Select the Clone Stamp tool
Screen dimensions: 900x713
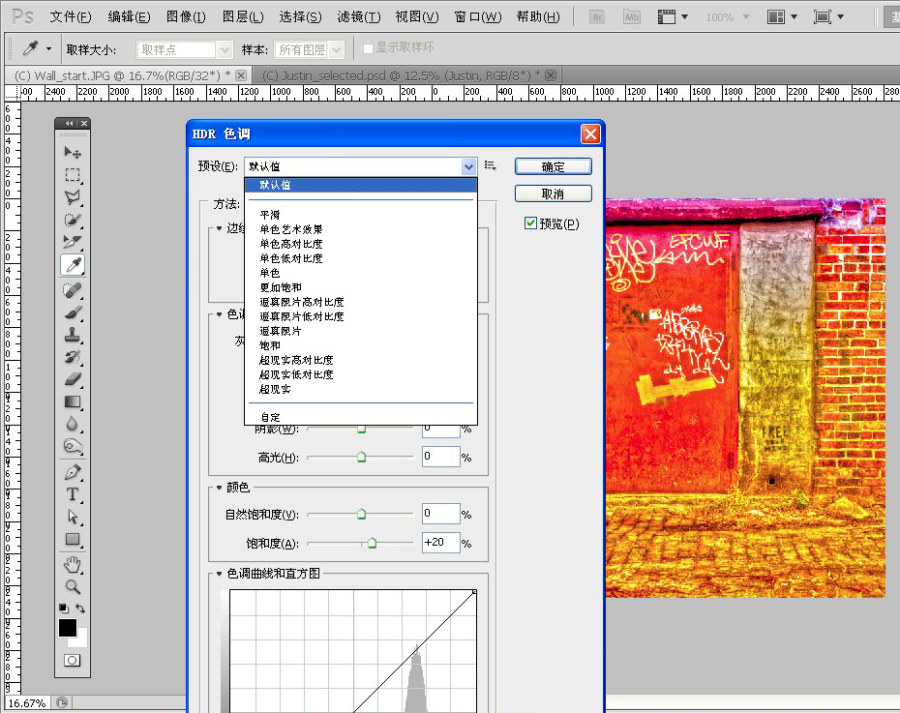[x=72, y=335]
